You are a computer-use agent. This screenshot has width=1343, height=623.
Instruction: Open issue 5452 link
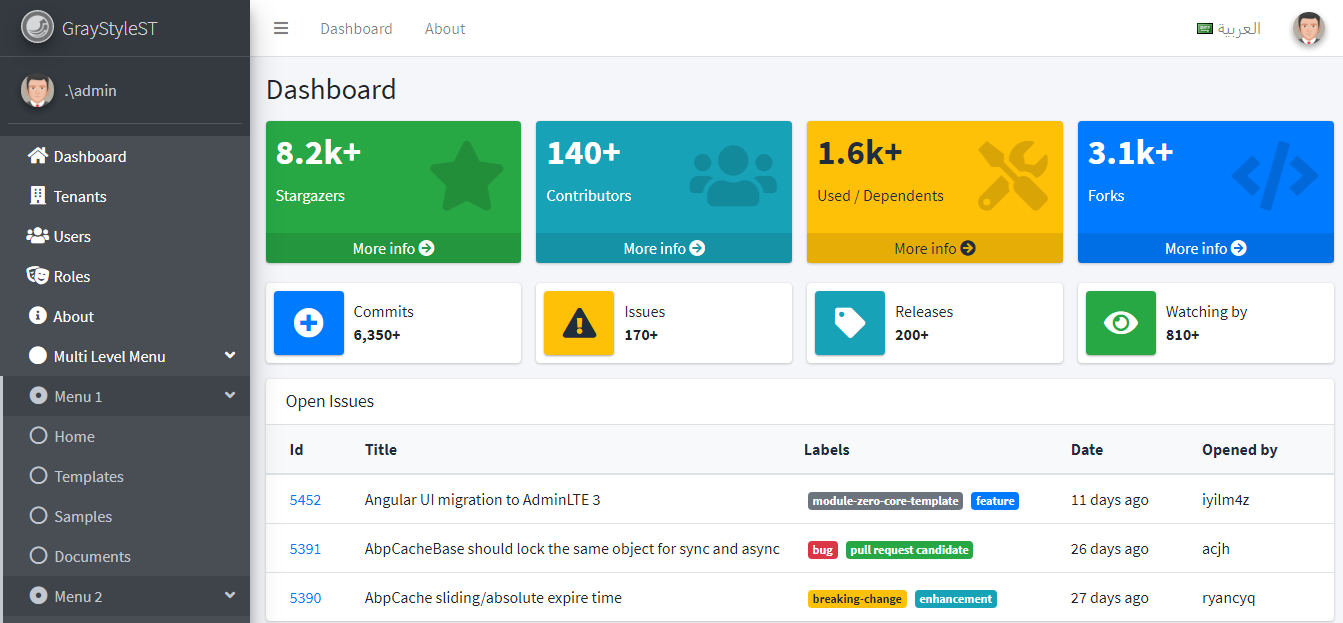(x=305, y=499)
